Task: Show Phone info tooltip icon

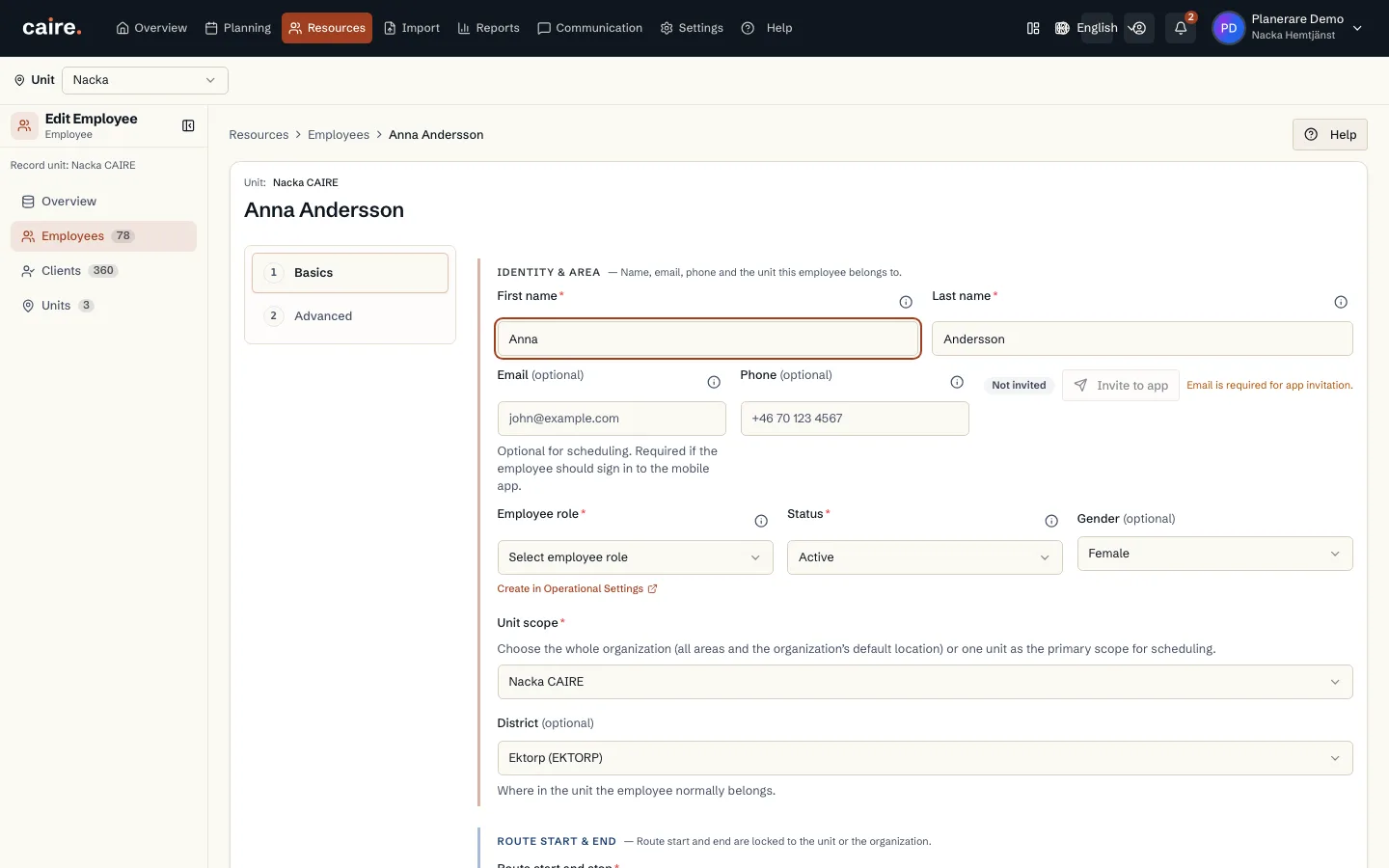Action: [957, 382]
